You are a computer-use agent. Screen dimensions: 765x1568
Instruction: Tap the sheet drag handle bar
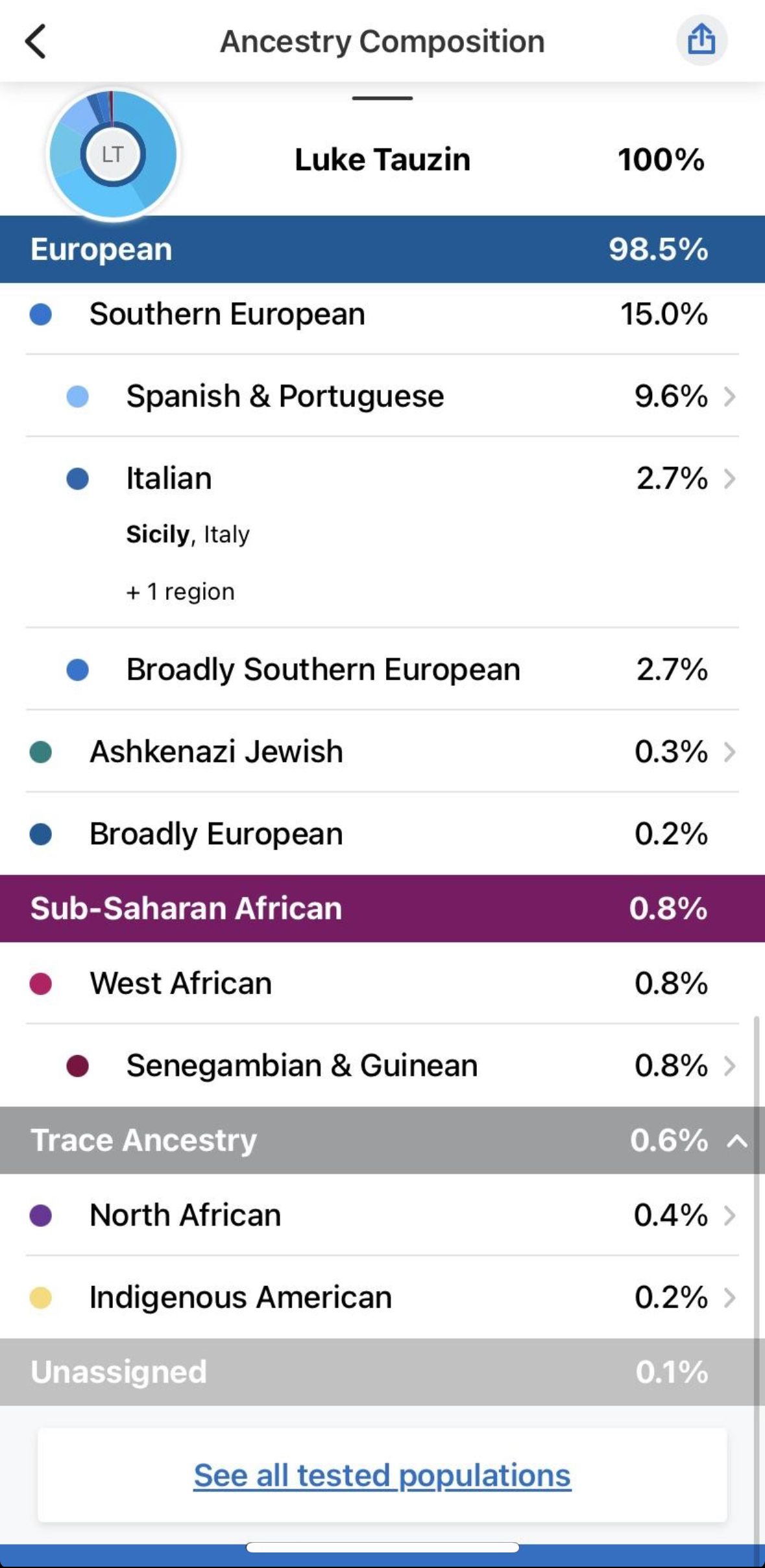coord(382,98)
